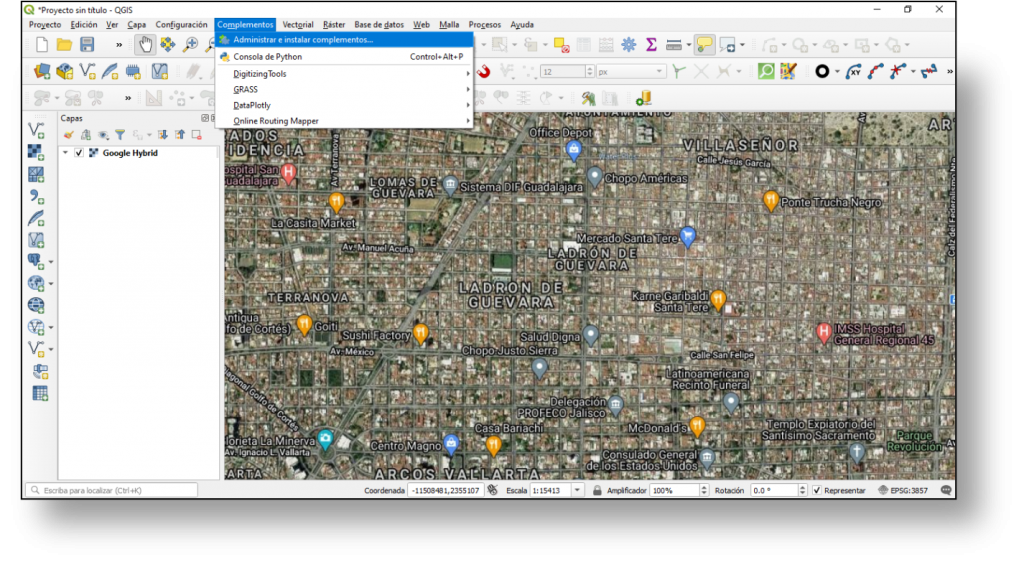Expand the hidden file toolbar chevron after save

click(x=119, y=45)
